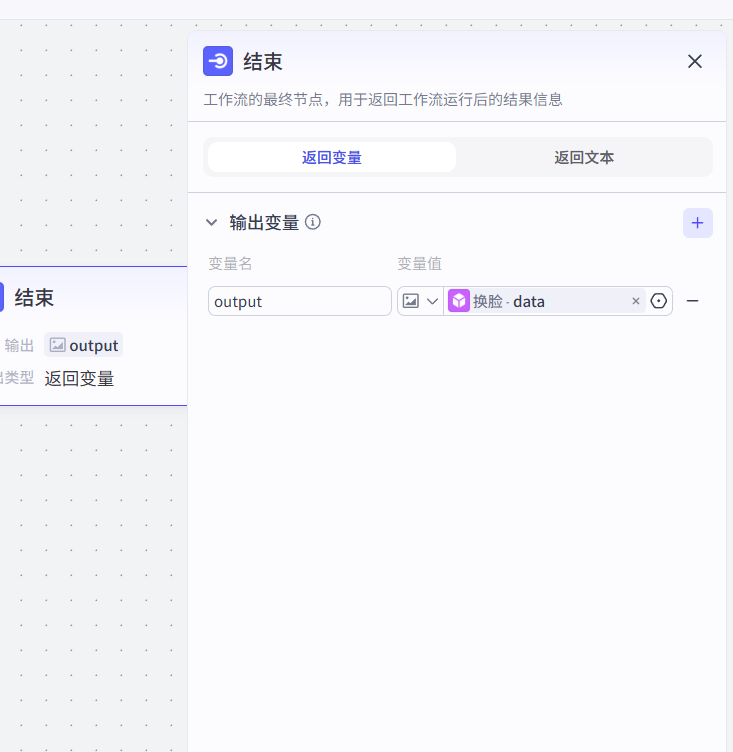733x752 pixels.
Task: Open the variable selector hexagon icon
Action: click(x=659, y=301)
